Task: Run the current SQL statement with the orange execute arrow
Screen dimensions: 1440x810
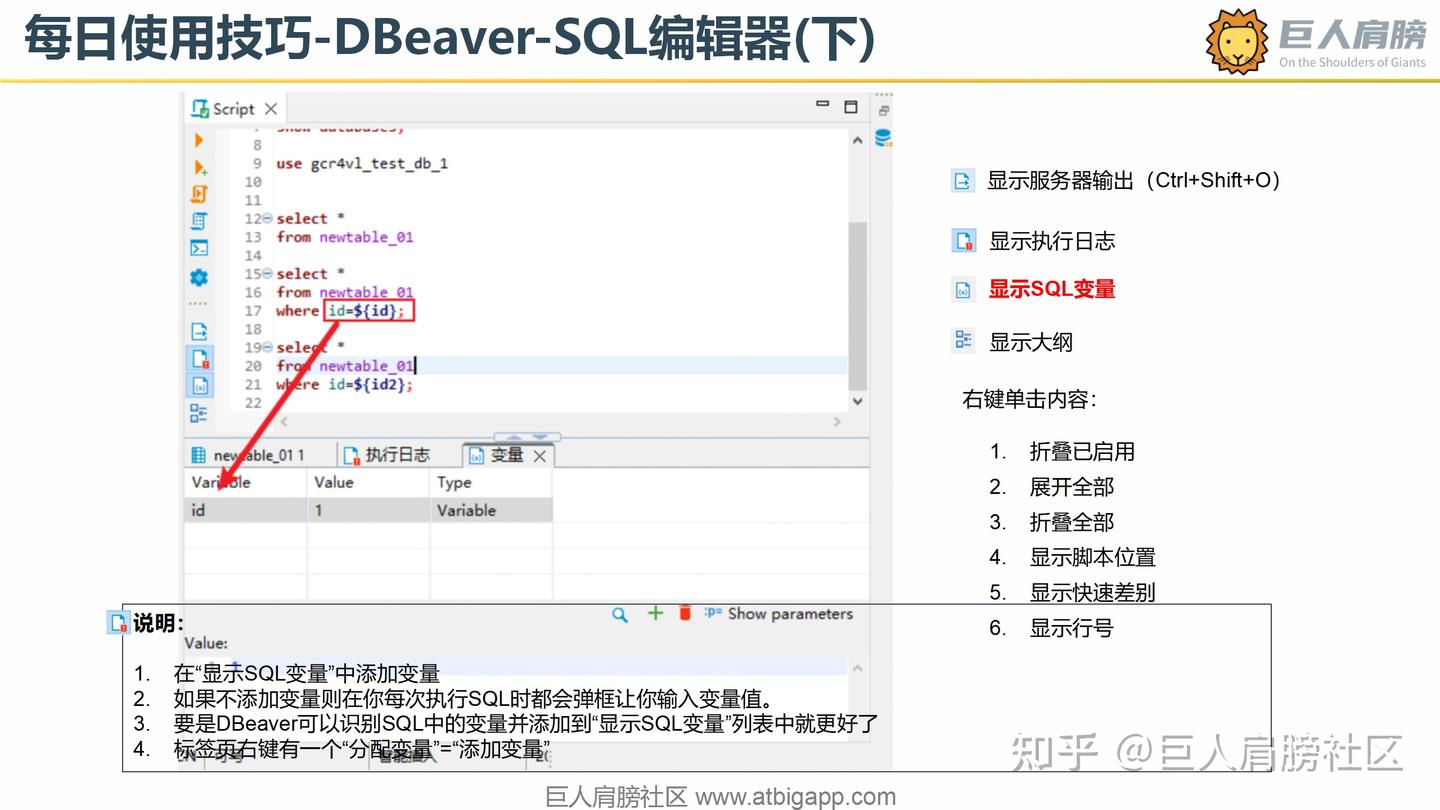Action: [198, 140]
